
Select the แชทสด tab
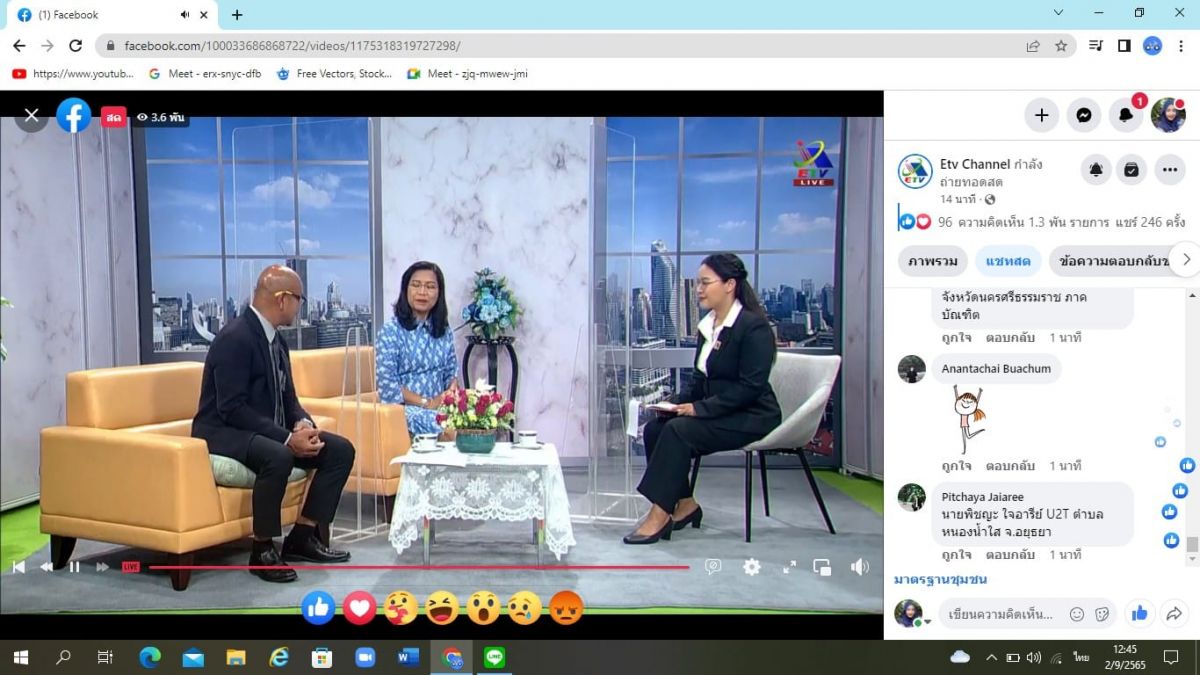pos(1008,261)
